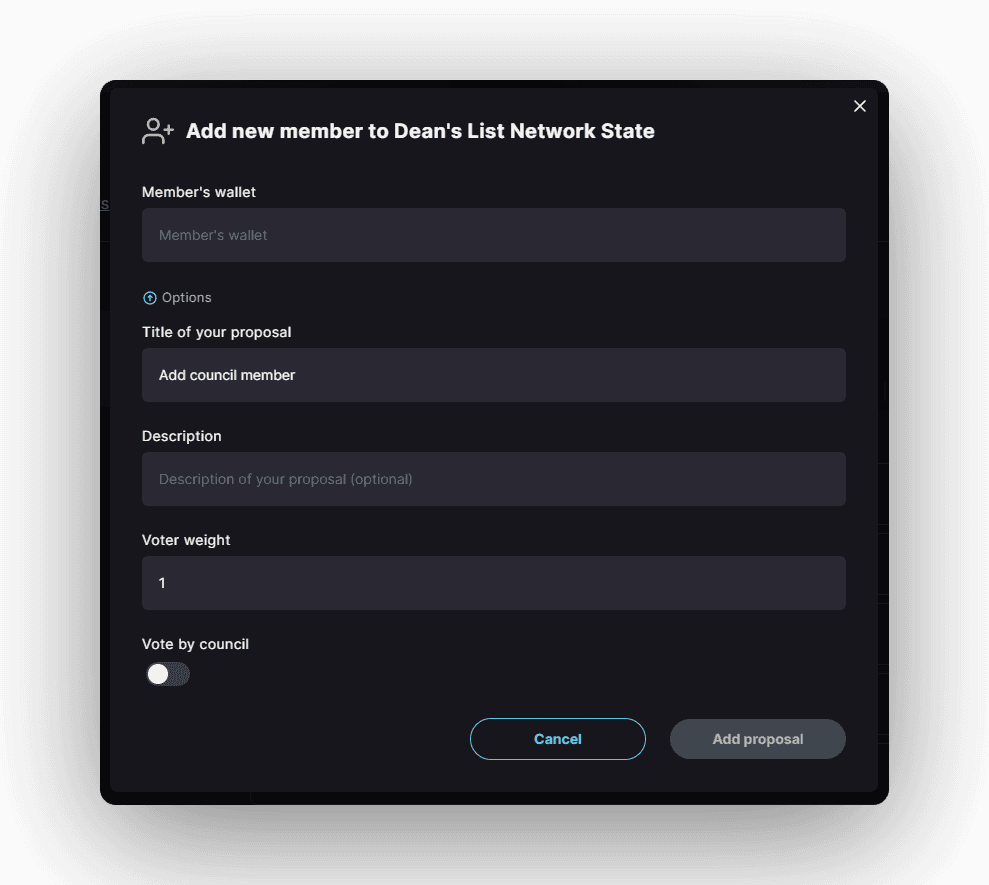Click into the proposal Description field
This screenshot has height=885, width=989.
click(x=494, y=479)
